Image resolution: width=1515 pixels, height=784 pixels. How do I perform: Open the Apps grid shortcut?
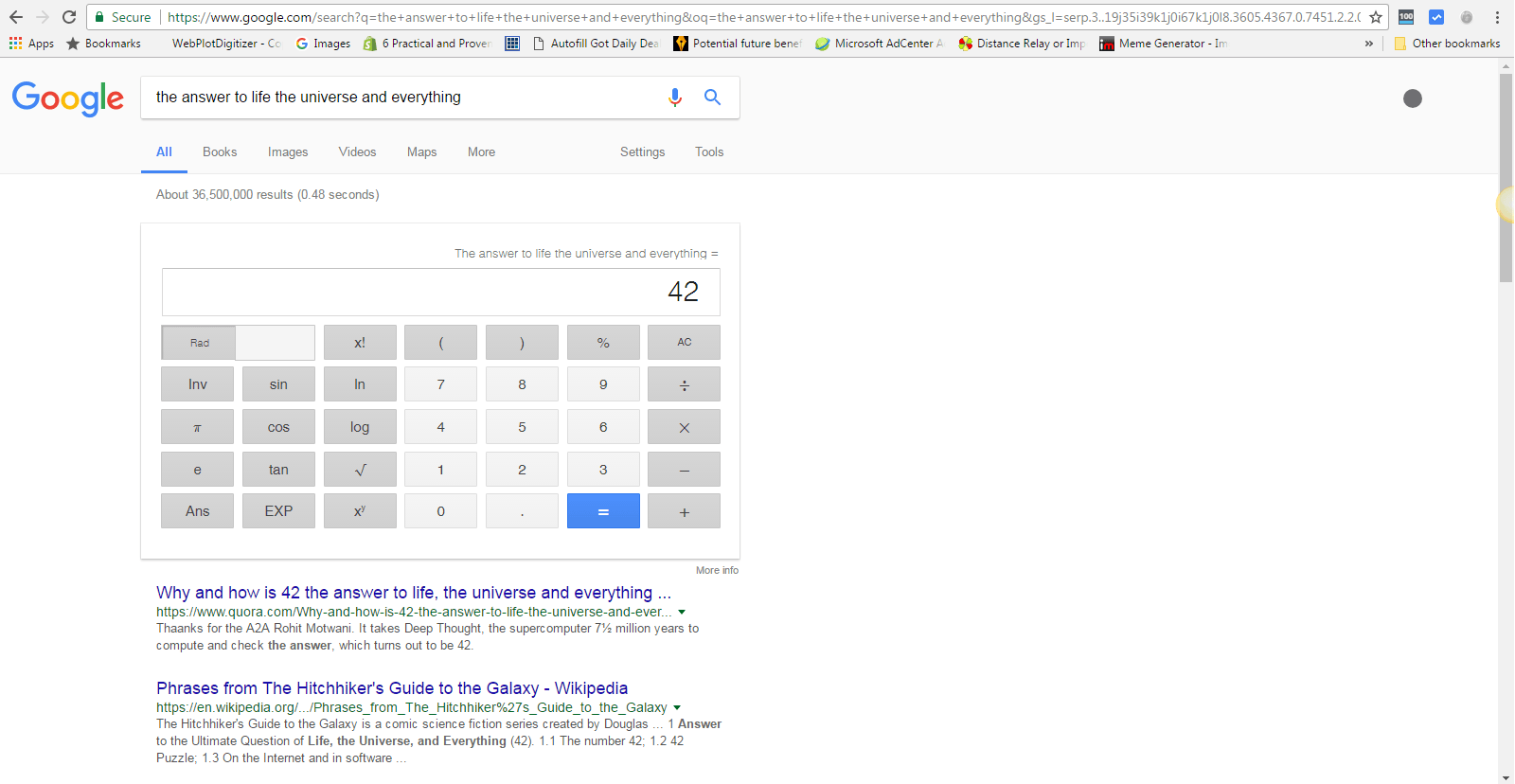pyautogui.click(x=31, y=44)
